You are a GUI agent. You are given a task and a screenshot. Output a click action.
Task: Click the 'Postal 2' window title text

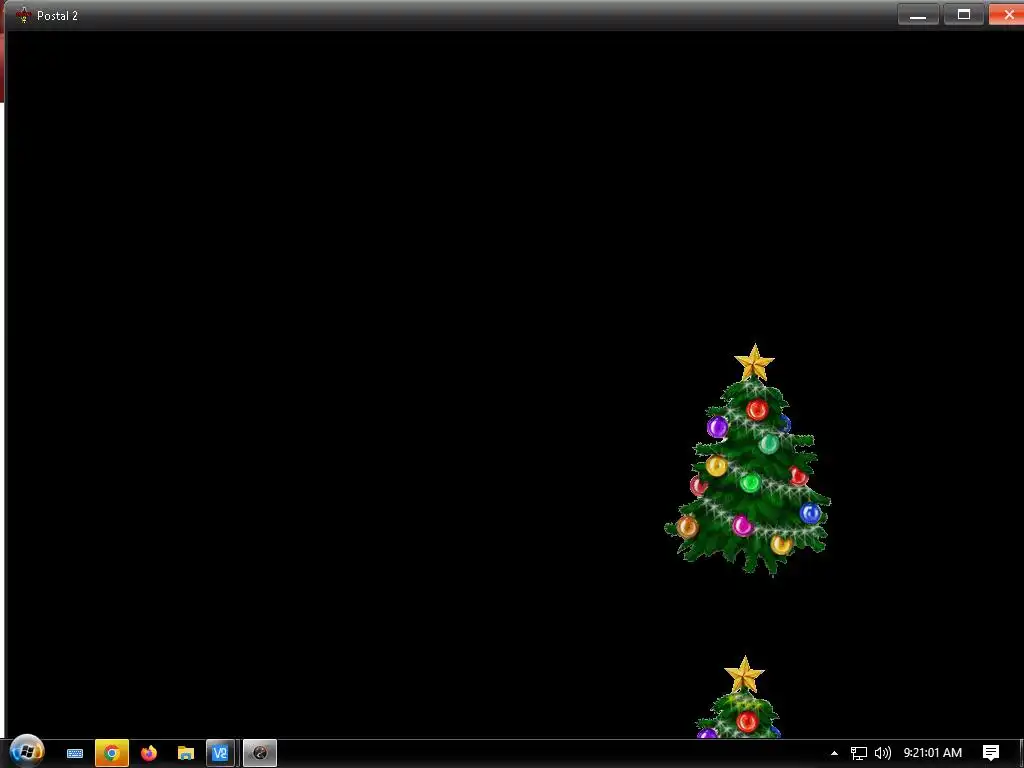pyautogui.click(x=57, y=16)
